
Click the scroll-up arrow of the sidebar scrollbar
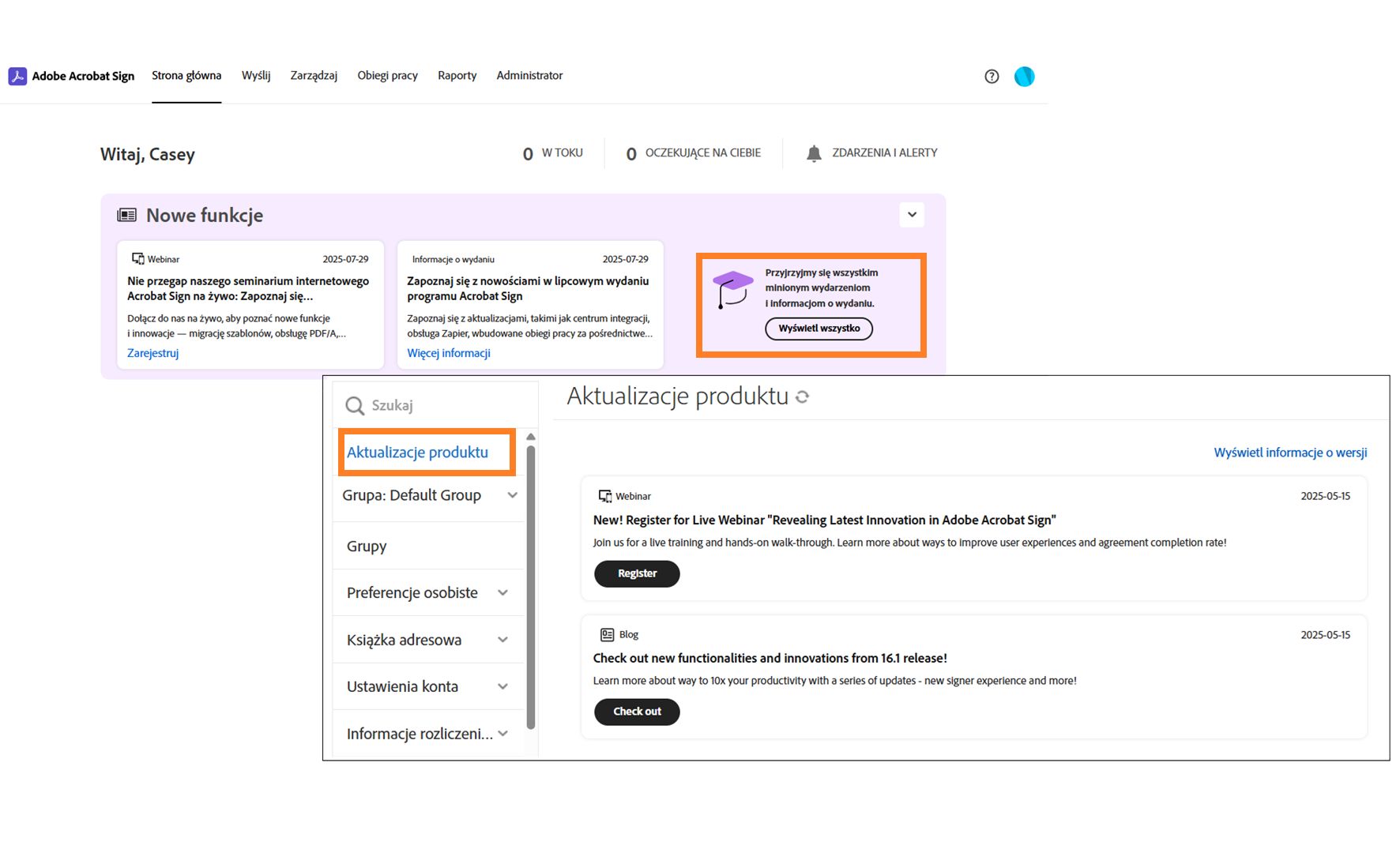531,437
